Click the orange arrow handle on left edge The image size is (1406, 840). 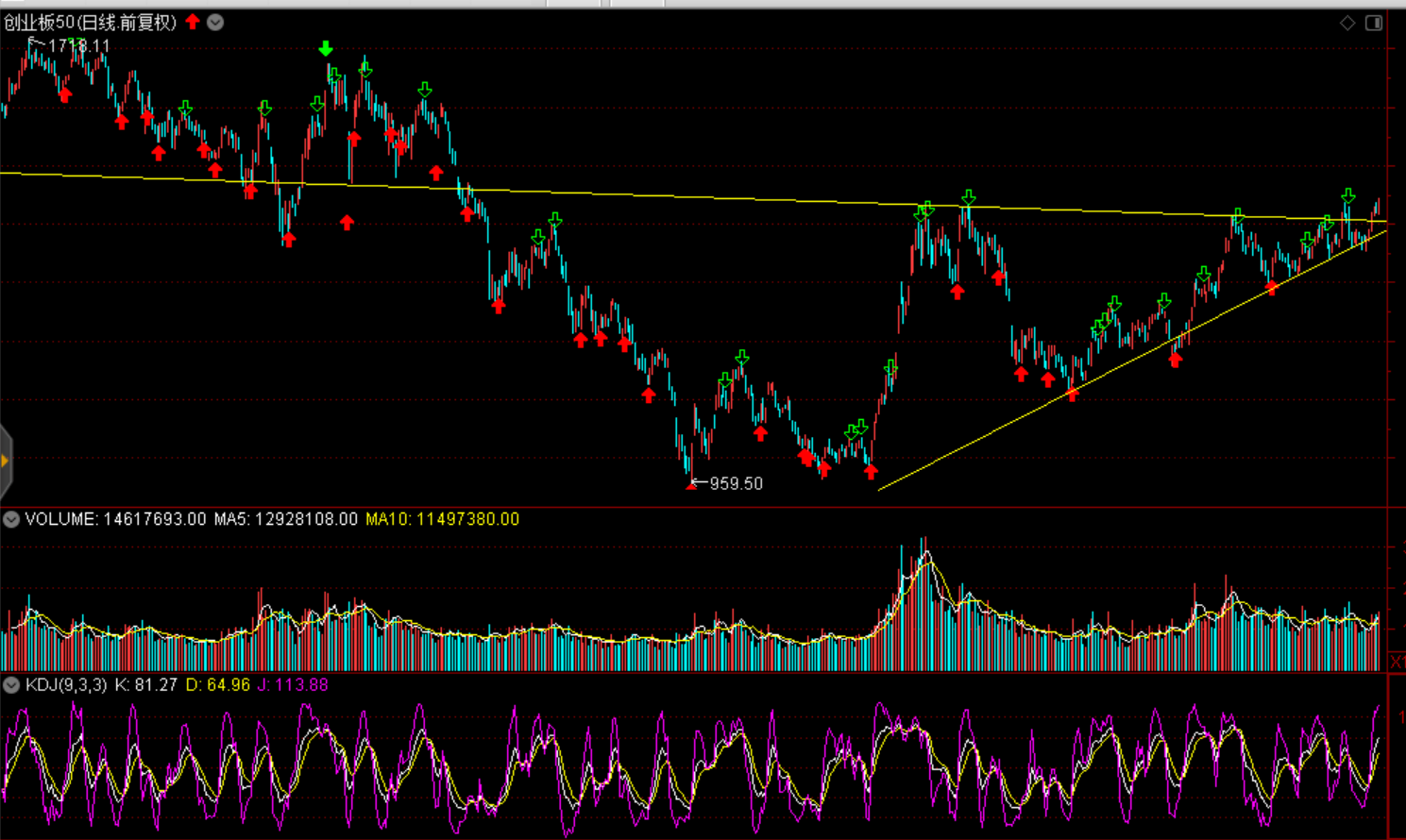pos(5,461)
